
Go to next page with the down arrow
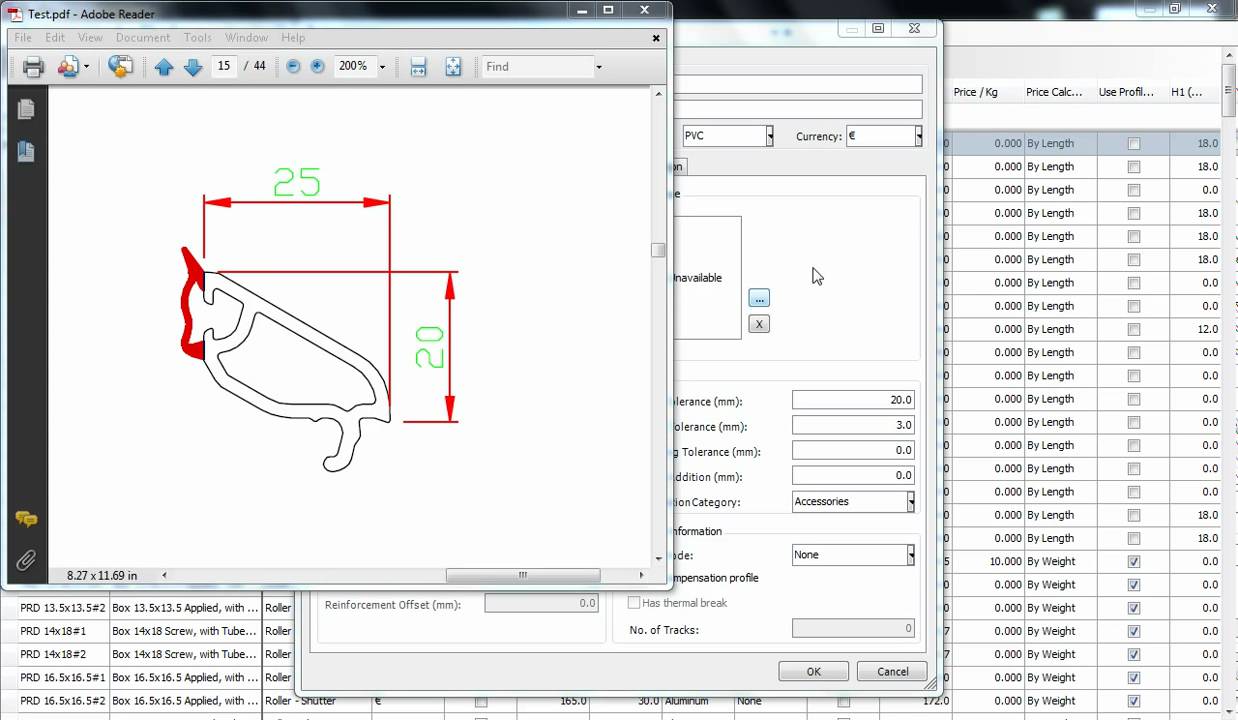(193, 67)
